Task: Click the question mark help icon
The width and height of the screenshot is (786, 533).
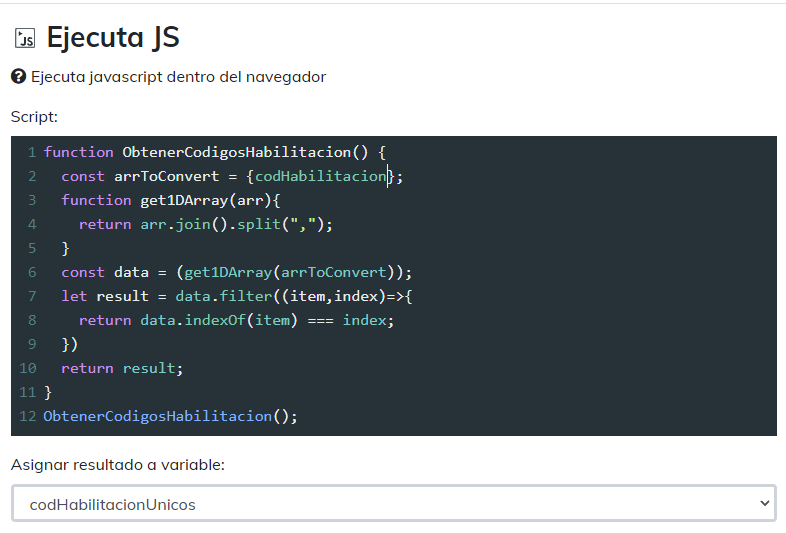Action: 18,77
